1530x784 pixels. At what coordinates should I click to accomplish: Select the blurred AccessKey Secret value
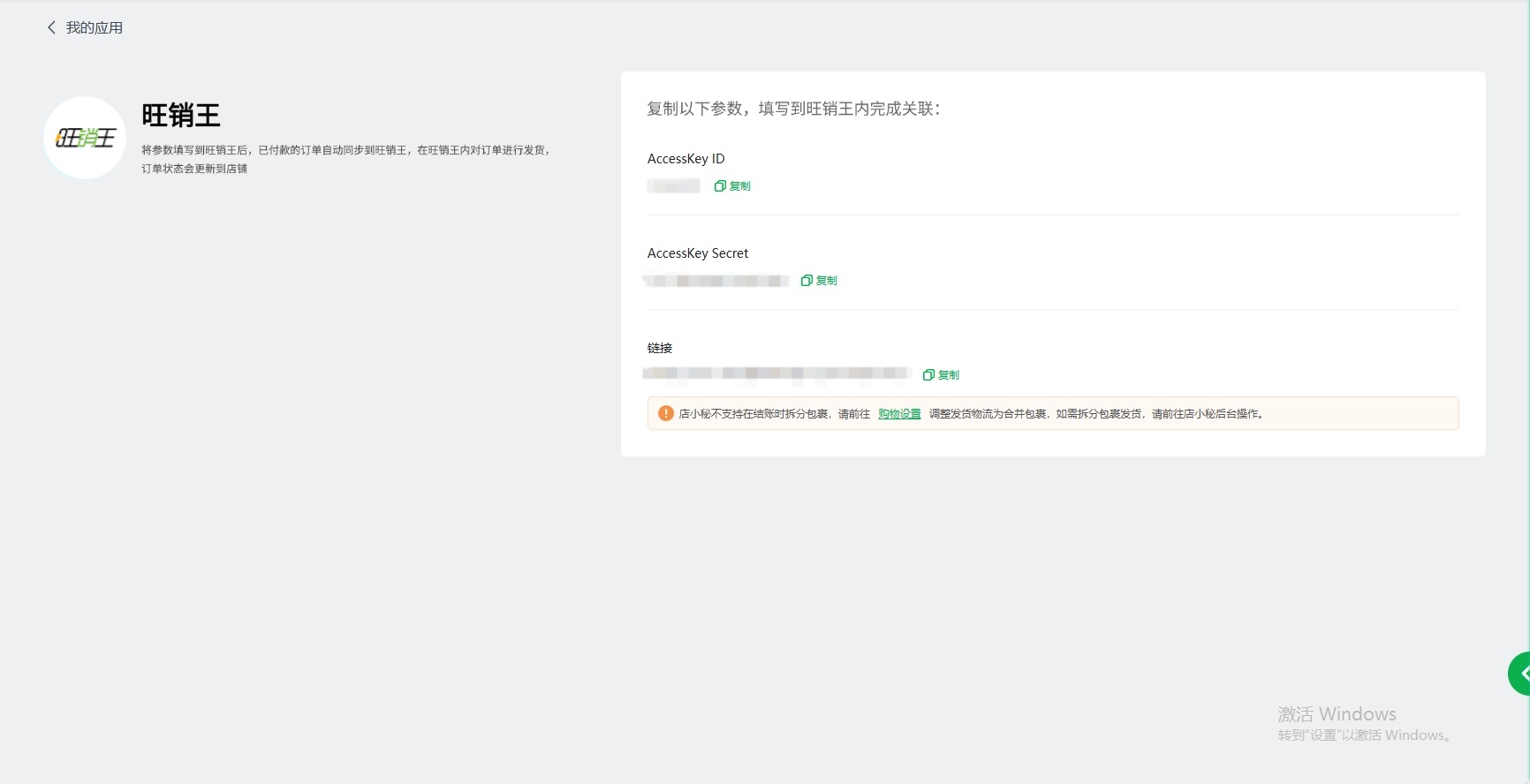click(716, 281)
